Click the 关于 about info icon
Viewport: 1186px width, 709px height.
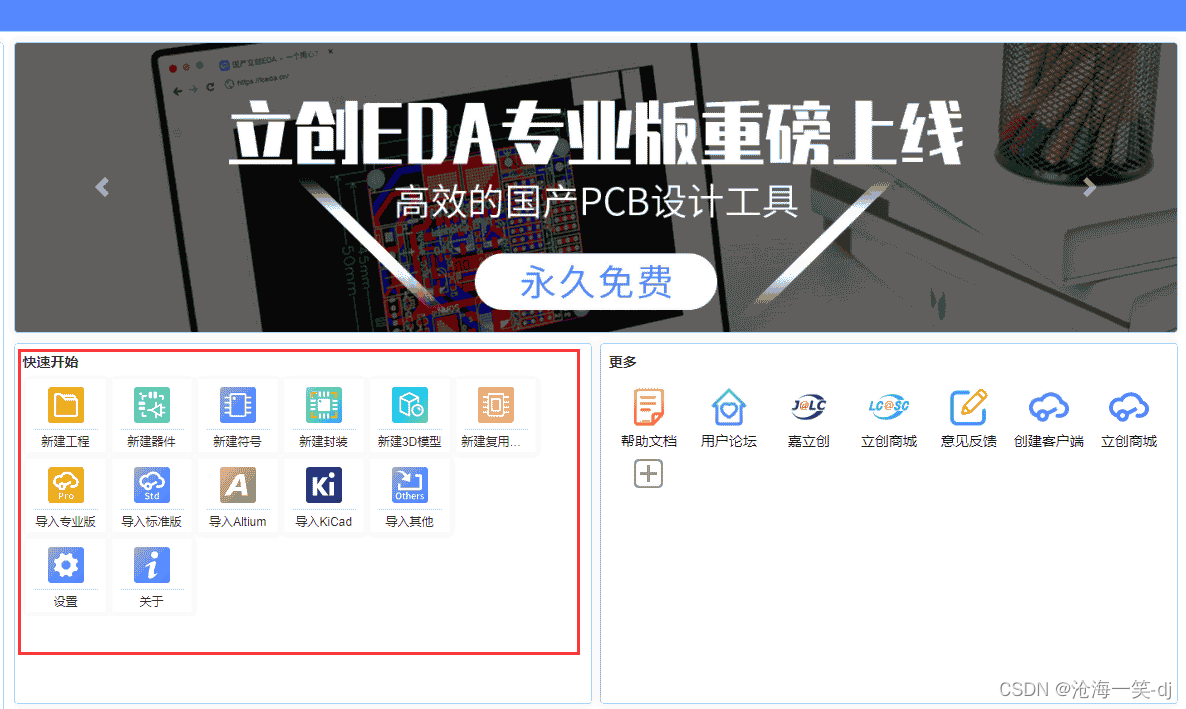(x=151, y=565)
